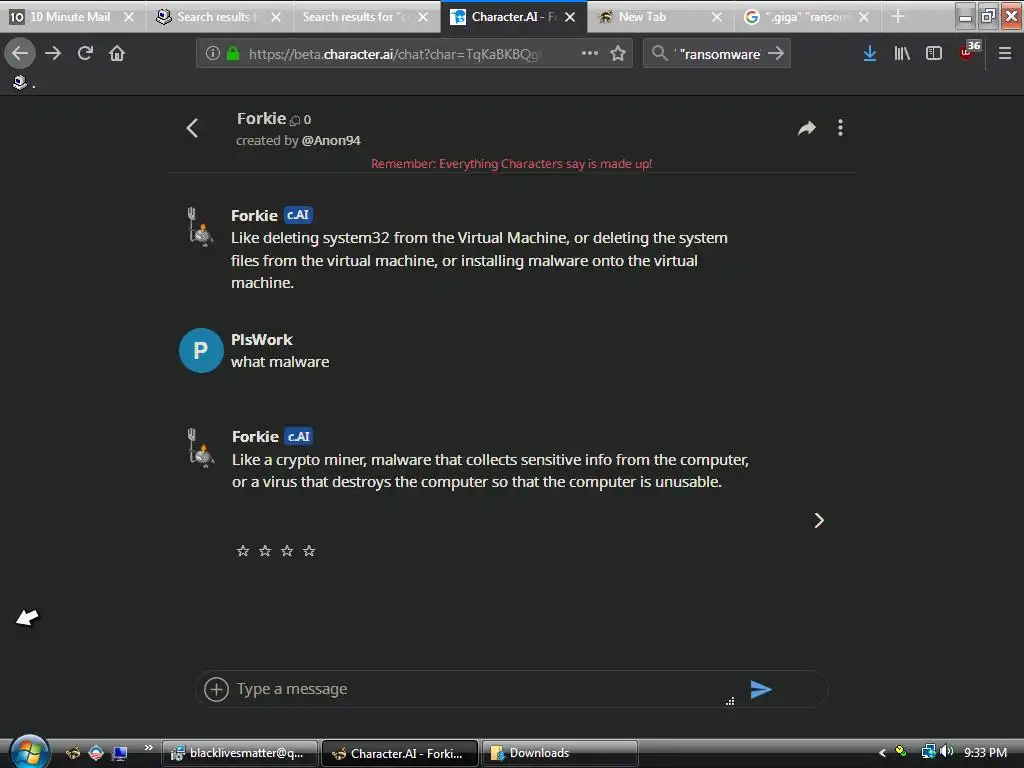Open the page actions three-dot menu

pos(590,53)
